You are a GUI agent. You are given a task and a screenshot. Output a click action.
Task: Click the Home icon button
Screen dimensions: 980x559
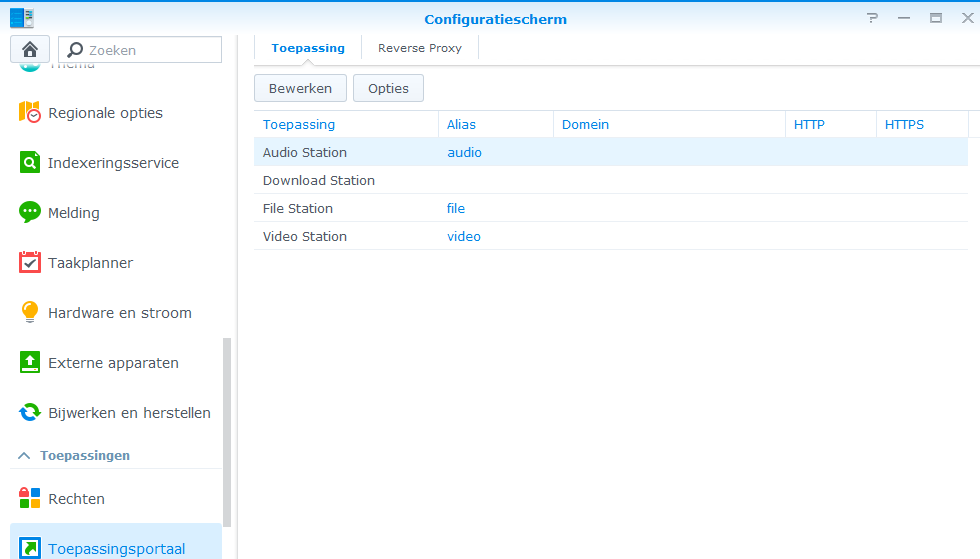point(29,49)
